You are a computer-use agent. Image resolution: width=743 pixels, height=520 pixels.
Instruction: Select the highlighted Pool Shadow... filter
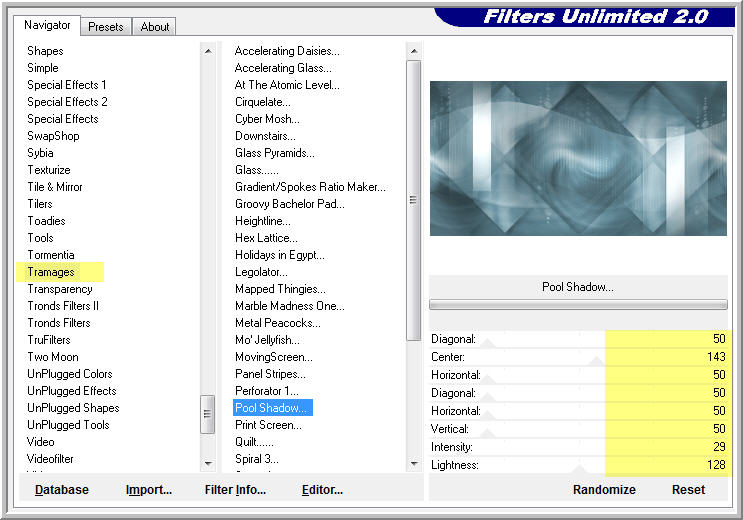click(x=272, y=408)
